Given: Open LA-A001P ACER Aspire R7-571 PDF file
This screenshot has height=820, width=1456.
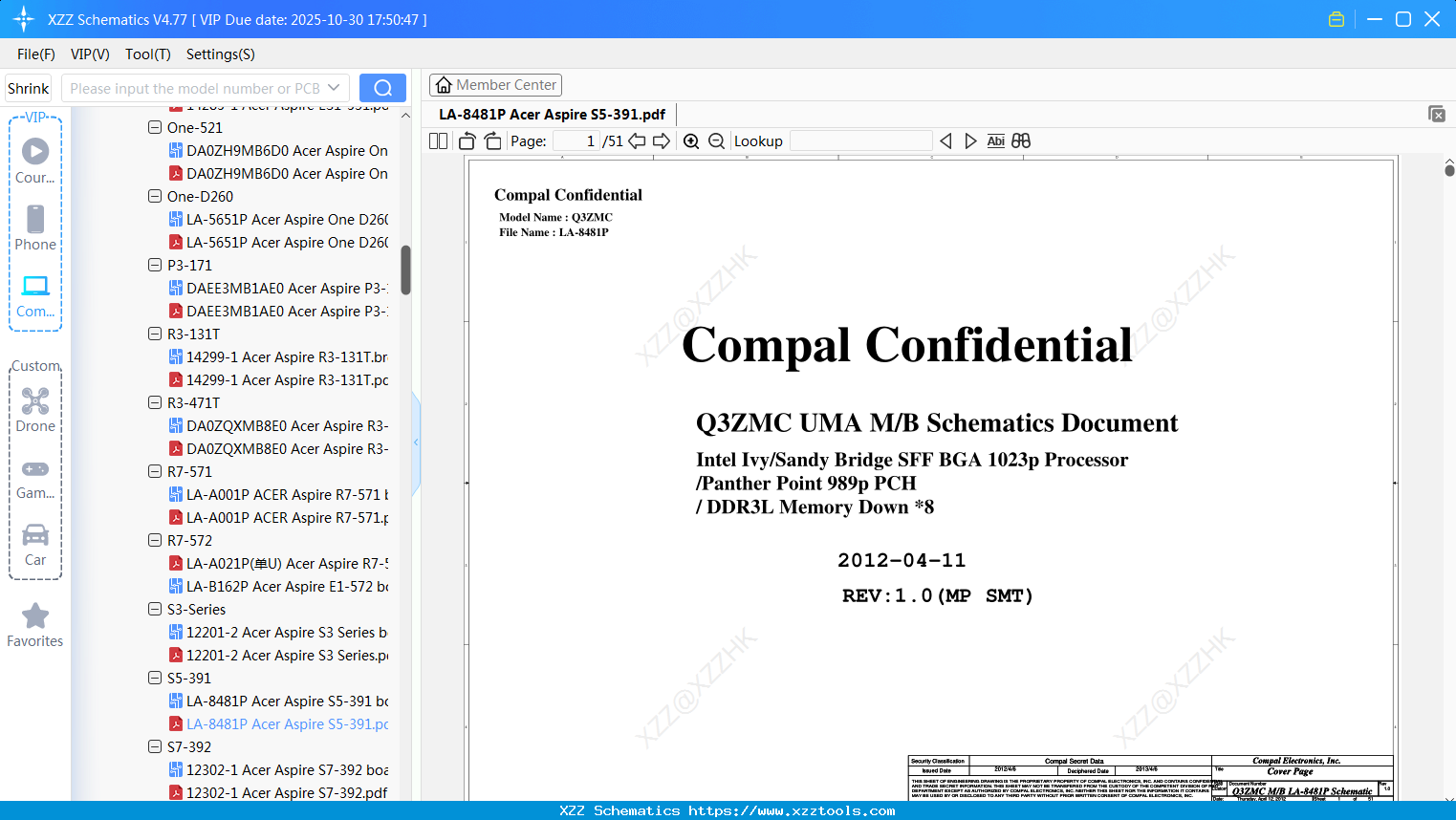Looking at the screenshot, I should [x=279, y=518].
